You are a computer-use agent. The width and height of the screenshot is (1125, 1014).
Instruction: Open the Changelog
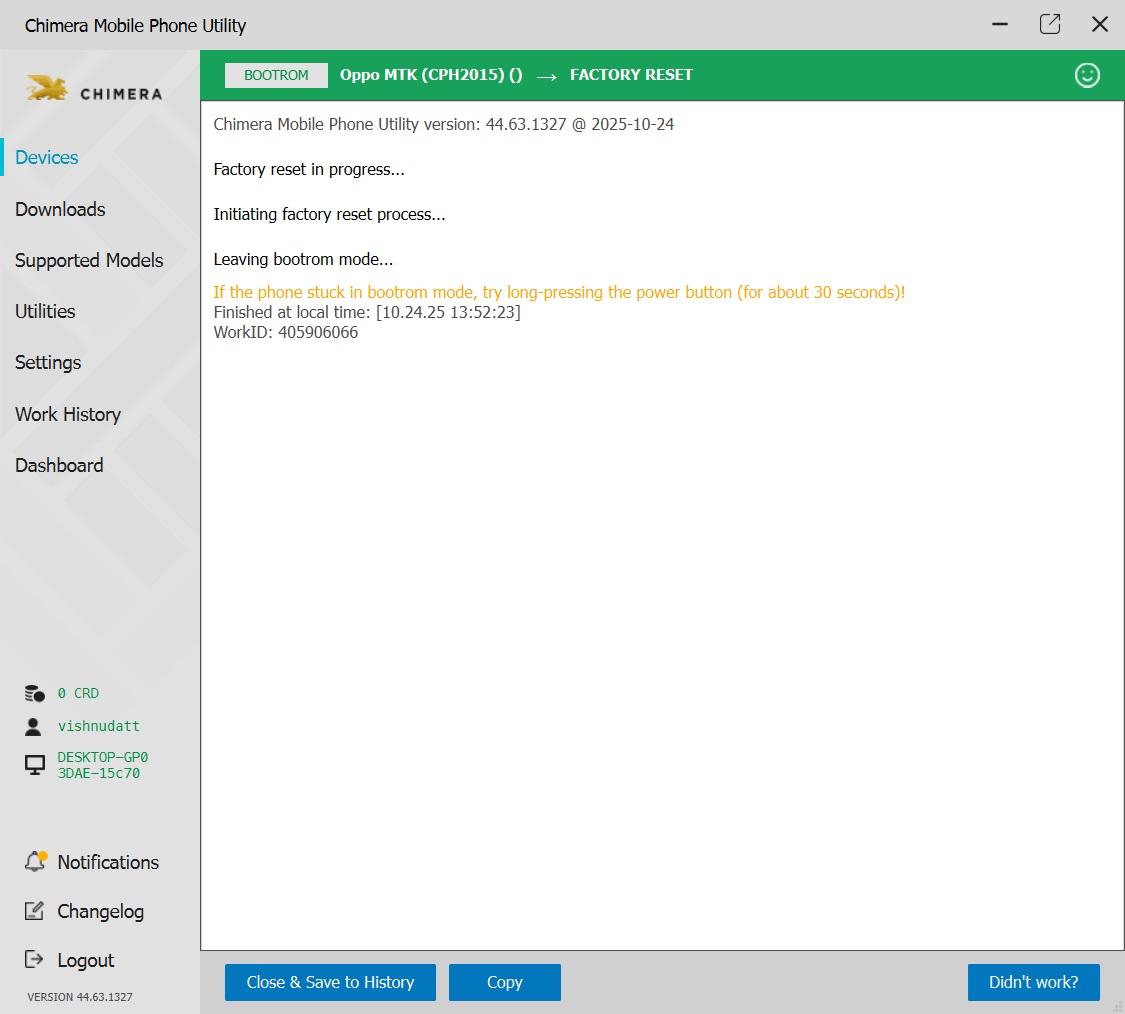[100, 911]
